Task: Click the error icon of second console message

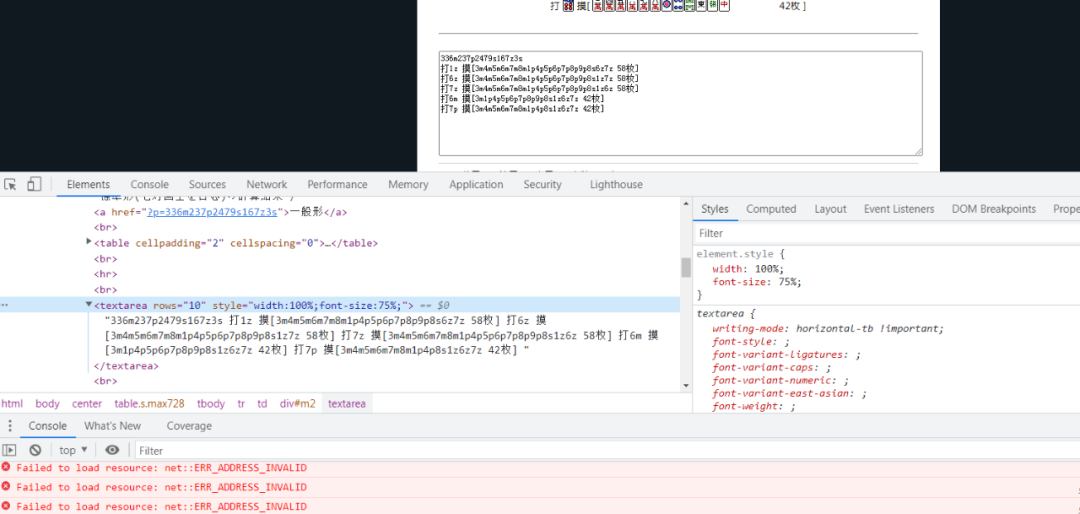Action: pyautogui.click(x=6, y=486)
